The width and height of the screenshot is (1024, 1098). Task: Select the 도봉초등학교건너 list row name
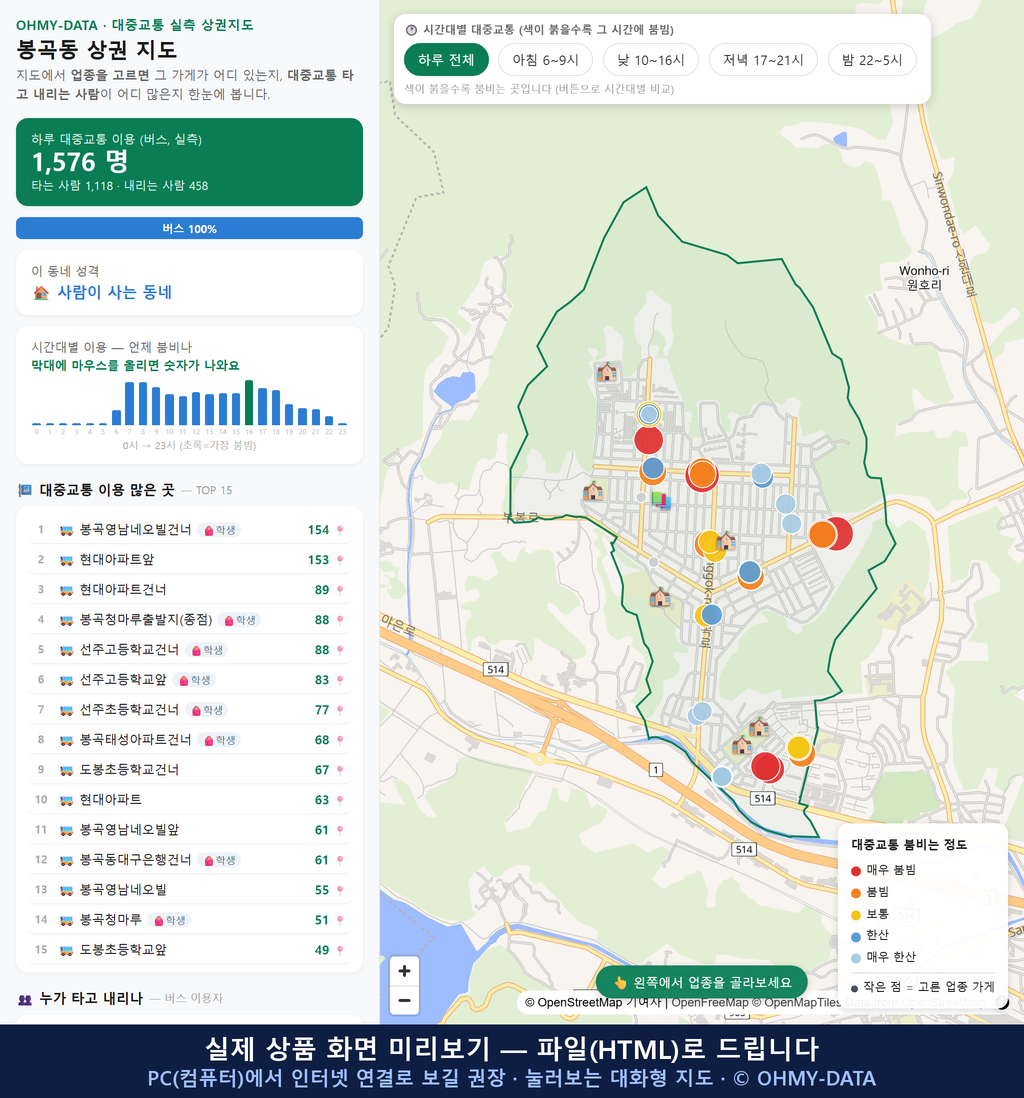coord(129,770)
